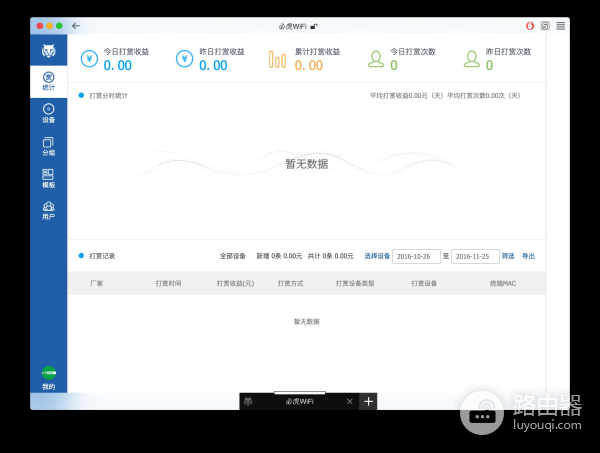Image resolution: width=600 pixels, height=453 pixels.
Task: Click the 打赏设备类型 column header
Action: (x=355, y=283)
